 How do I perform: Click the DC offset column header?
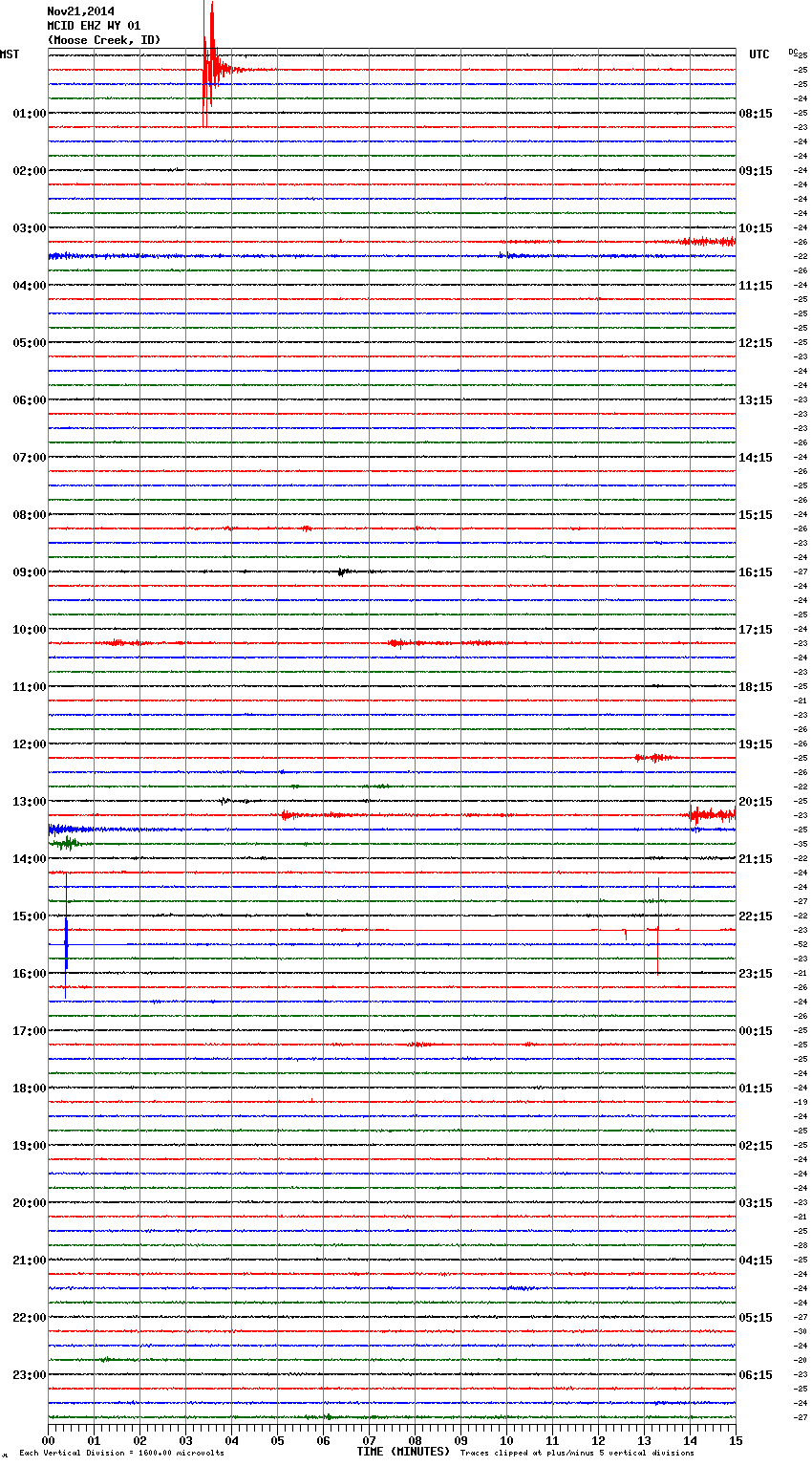pyautogui.click(x=793, y=52)
